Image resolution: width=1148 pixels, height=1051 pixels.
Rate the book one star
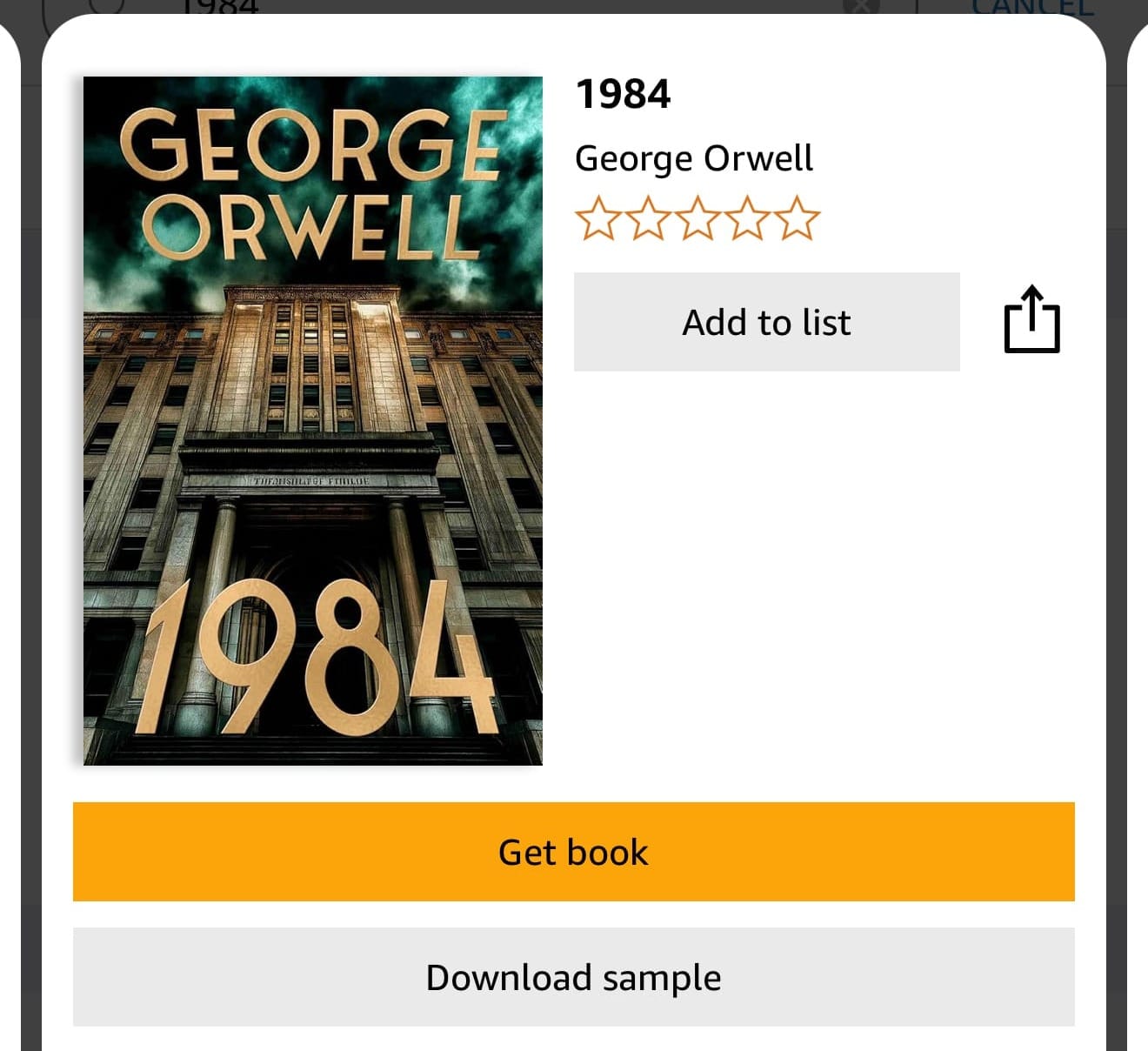pos(597,219)
